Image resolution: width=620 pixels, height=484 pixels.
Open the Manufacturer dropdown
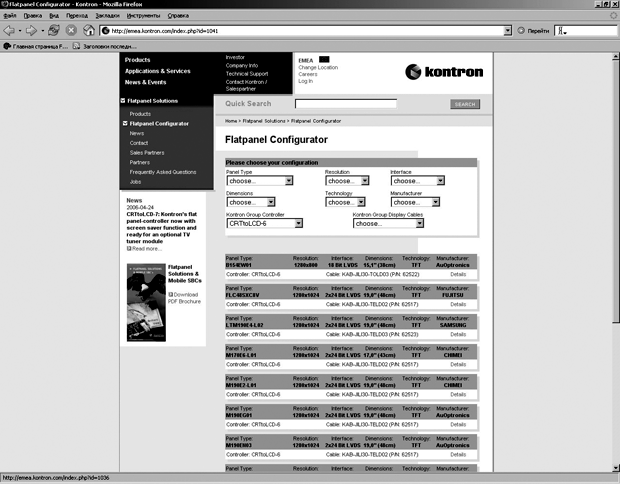pyautogui.click(x=415, y=202)
